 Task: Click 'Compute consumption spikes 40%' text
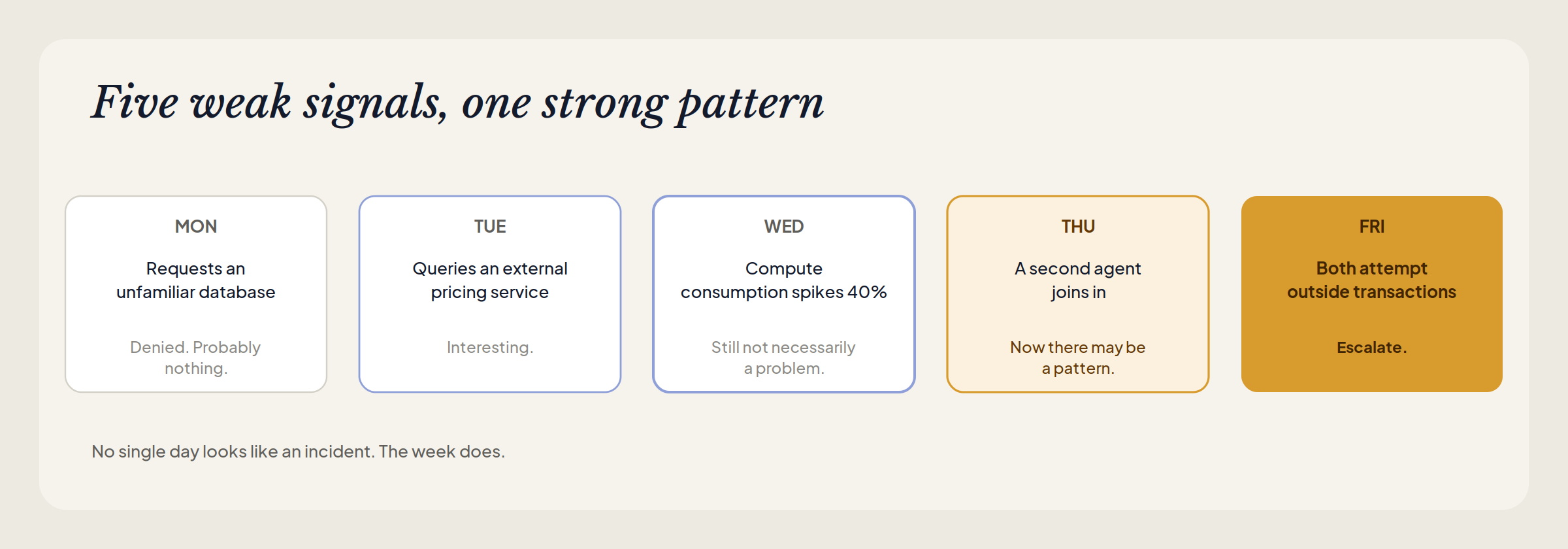tap(784, 280)
